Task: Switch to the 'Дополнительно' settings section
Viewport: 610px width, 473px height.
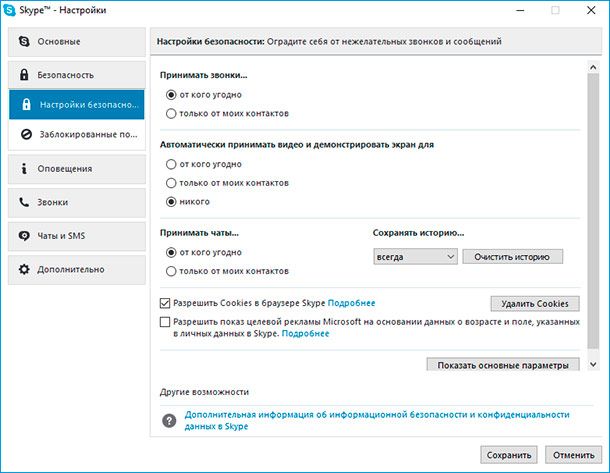Action: [77, 269]
